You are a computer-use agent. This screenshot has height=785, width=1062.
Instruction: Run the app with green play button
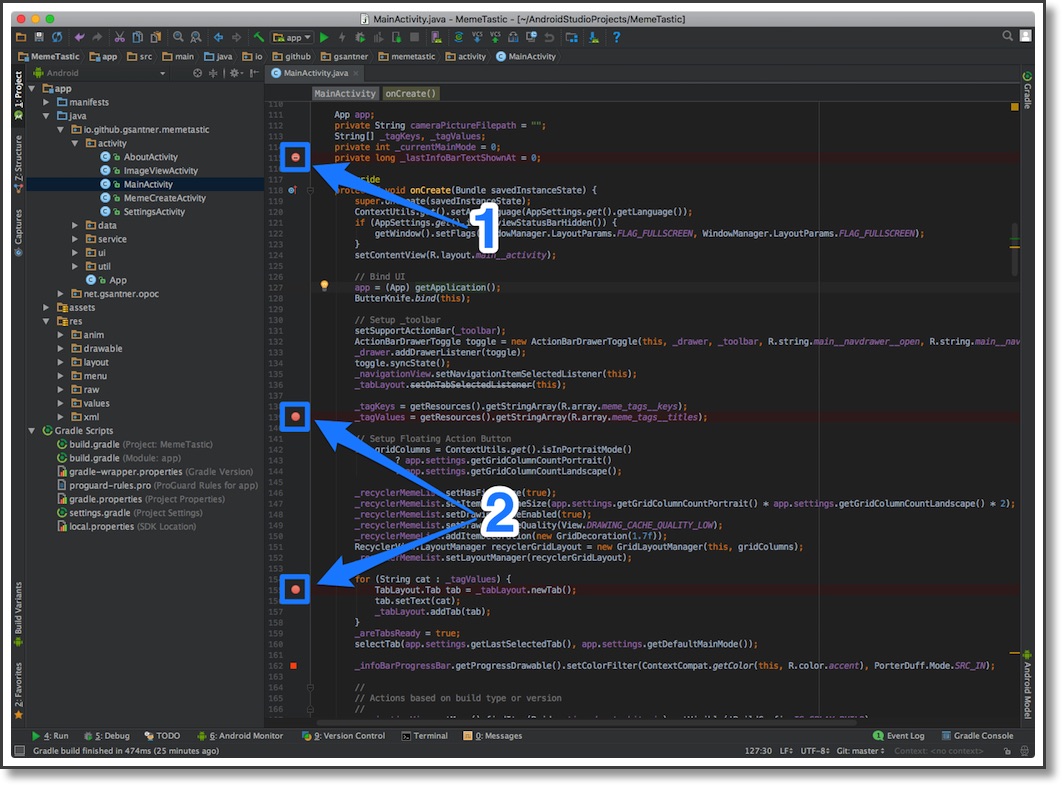324,37
